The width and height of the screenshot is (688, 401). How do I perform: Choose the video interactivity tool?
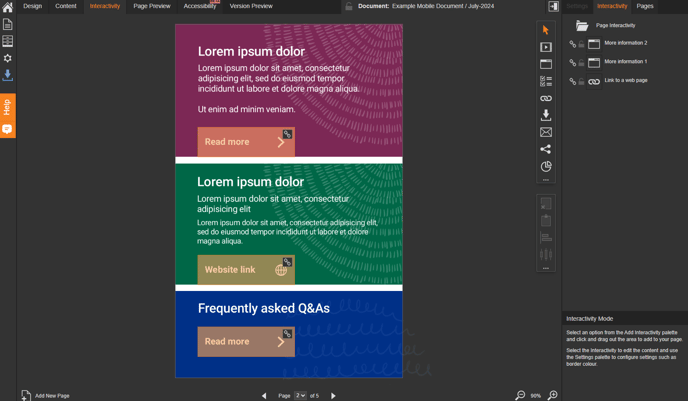click(x=546, y=47)
